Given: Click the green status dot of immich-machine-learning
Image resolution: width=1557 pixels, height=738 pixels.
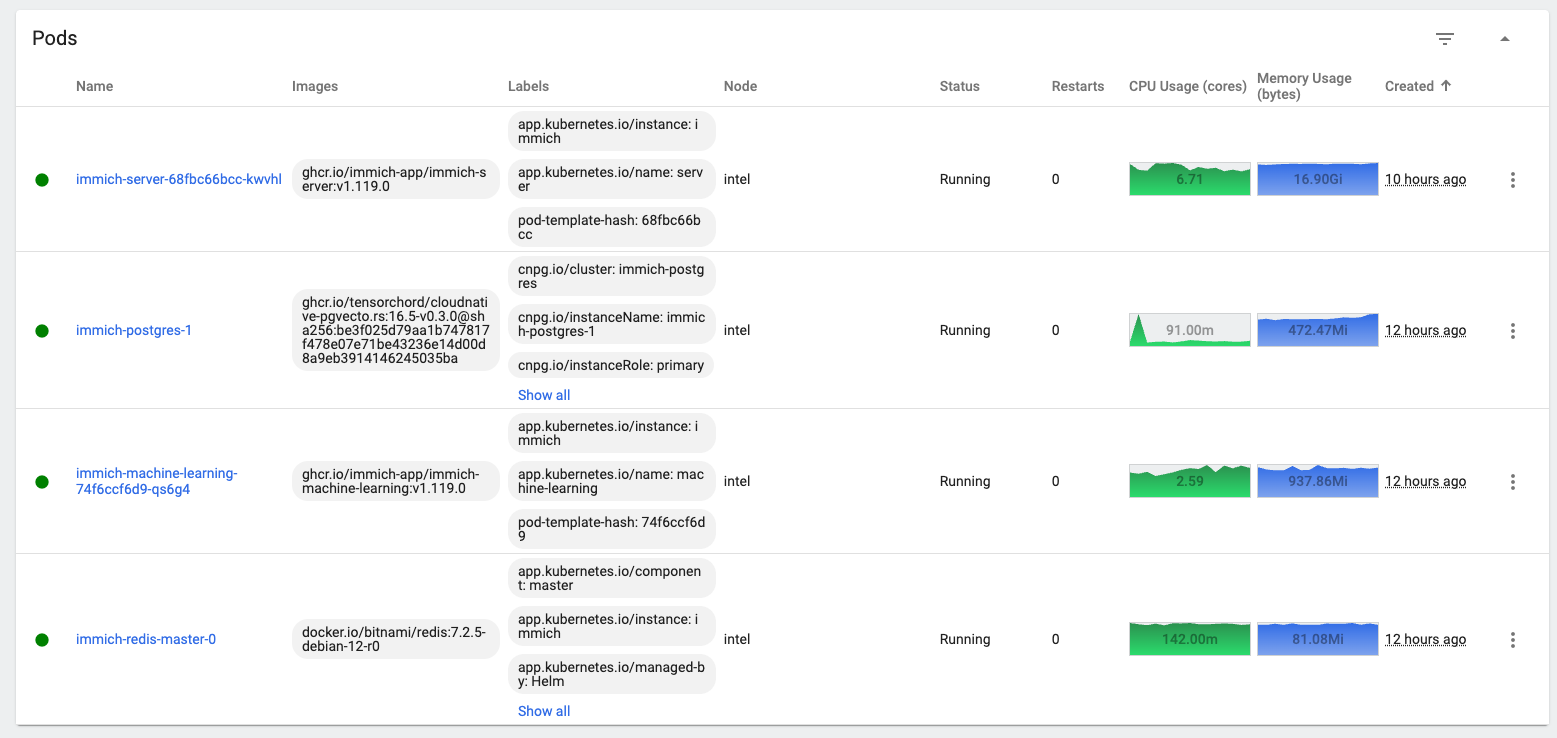Looking at the screenshot, I should coord(42,481).
